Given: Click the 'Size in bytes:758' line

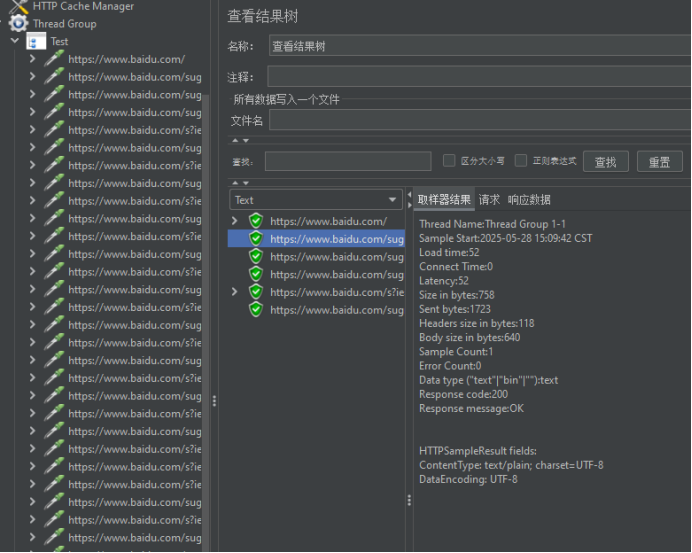Looking at the screenshot, I should 456,294.
